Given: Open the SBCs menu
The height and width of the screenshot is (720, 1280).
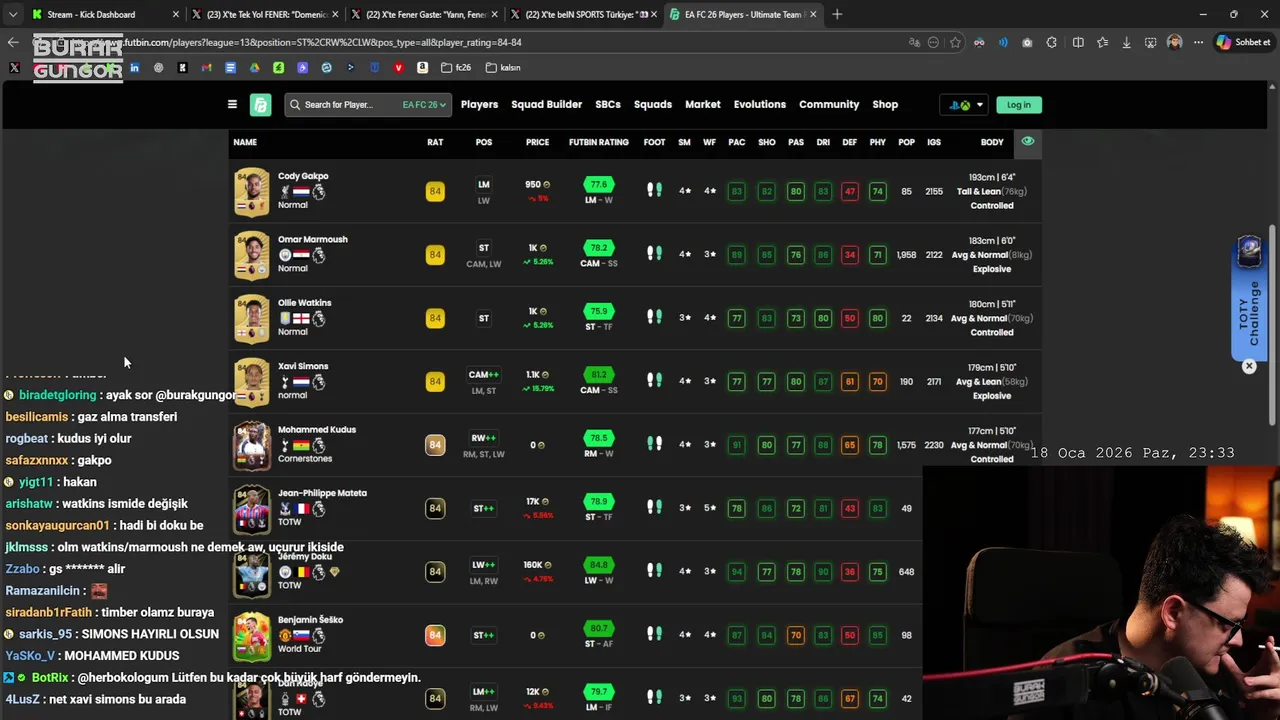Looking at the screenshot, I should [608, 104].
